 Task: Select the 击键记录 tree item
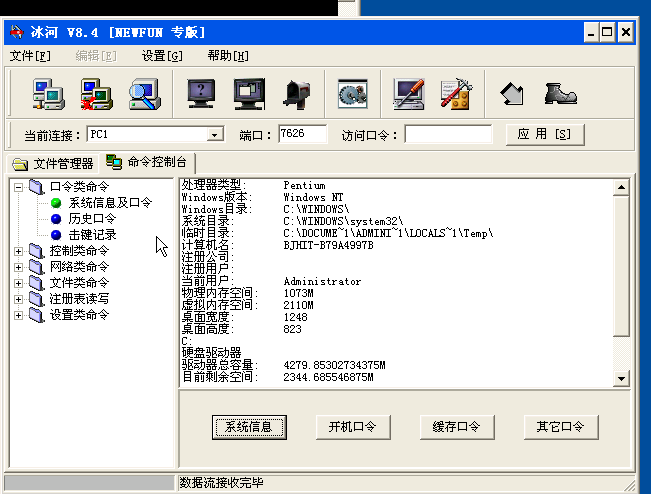92,235
